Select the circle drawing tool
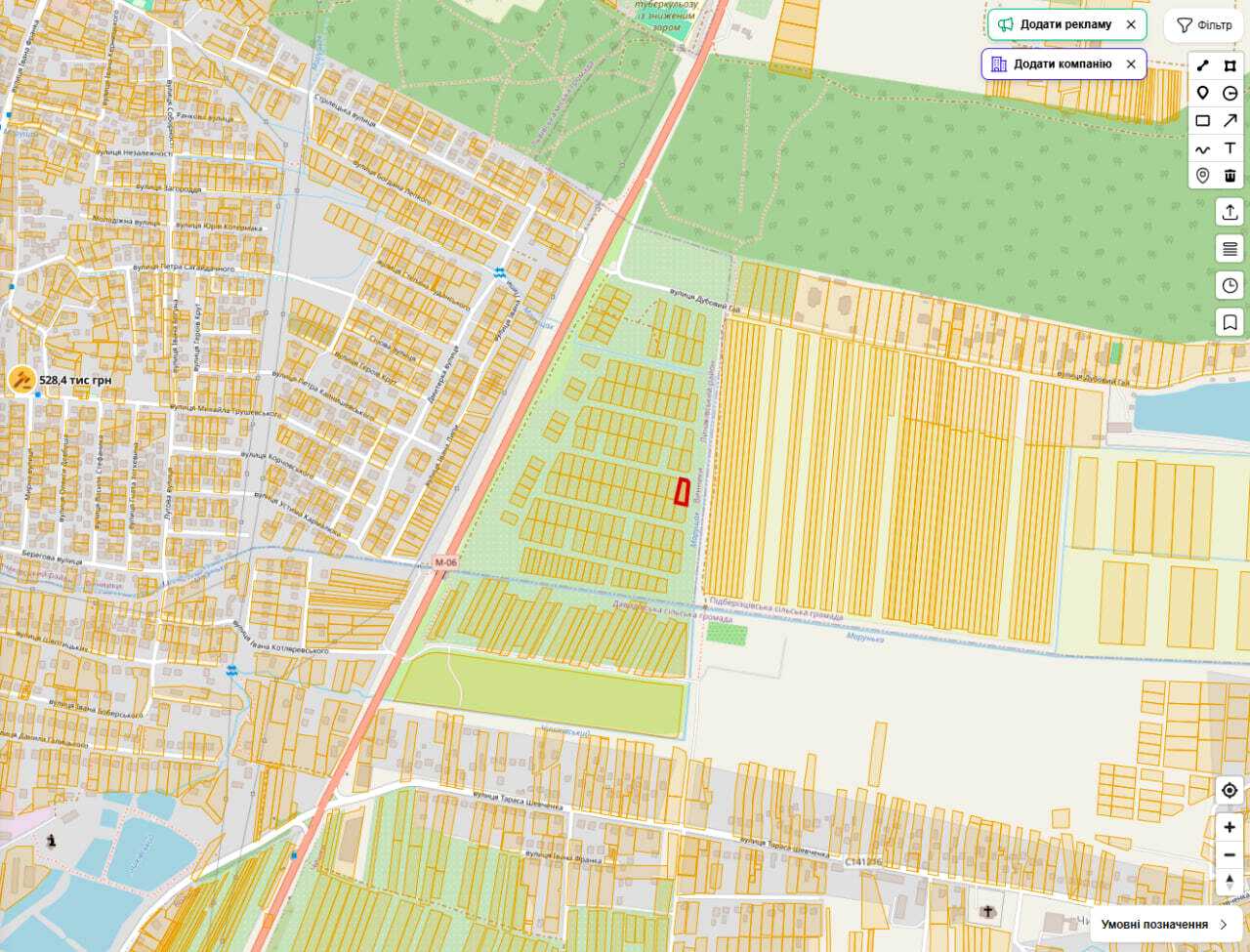Image resolution: width=1250 pixels, height=952 pixels. [1230, 94]
